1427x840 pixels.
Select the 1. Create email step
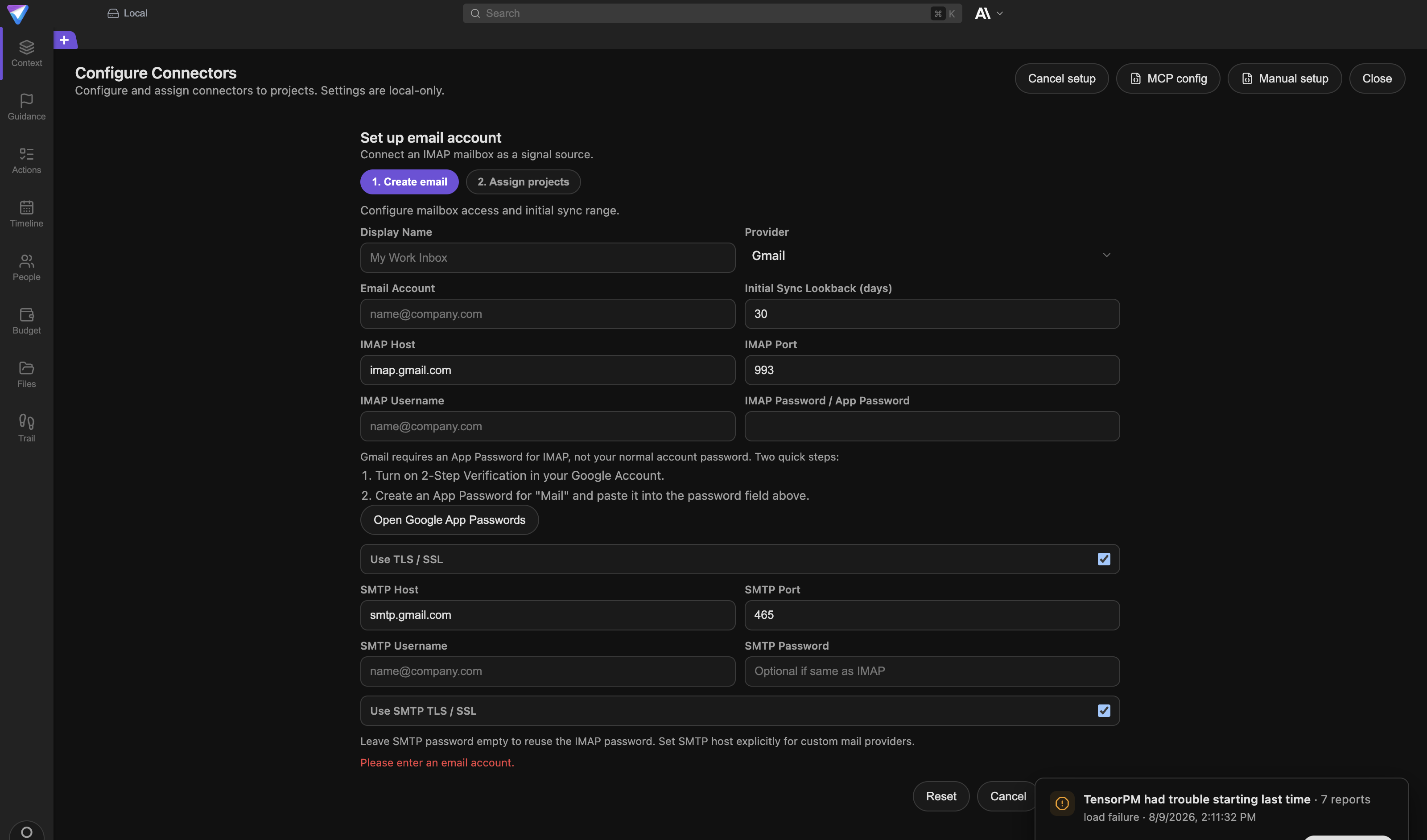pos(409,182)
